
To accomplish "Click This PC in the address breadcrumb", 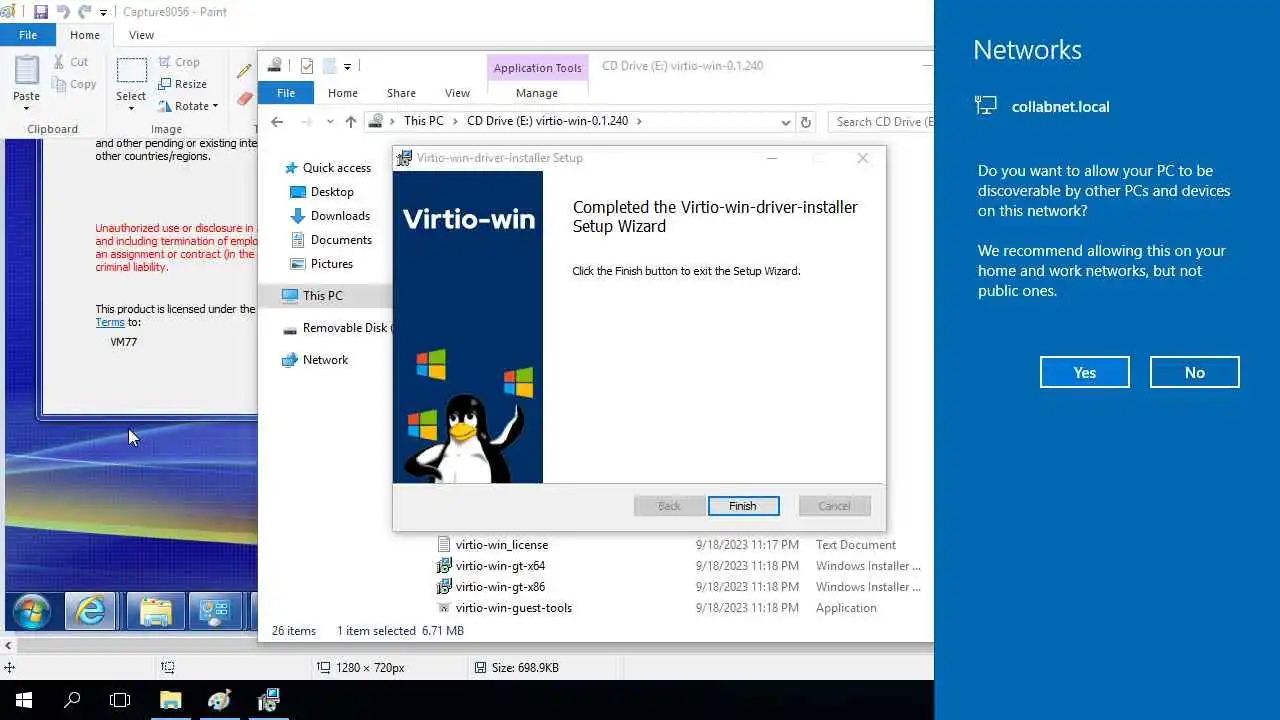I will point(423,121).
